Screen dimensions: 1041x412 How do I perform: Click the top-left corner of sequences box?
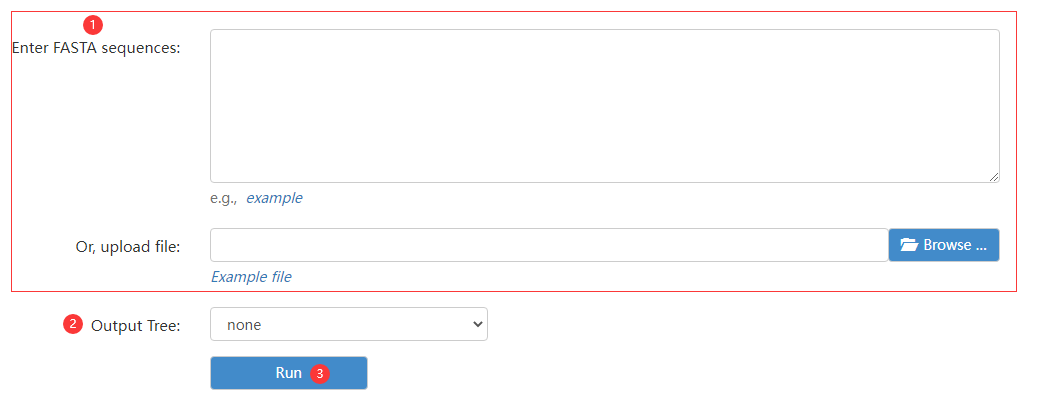point(212,31)
